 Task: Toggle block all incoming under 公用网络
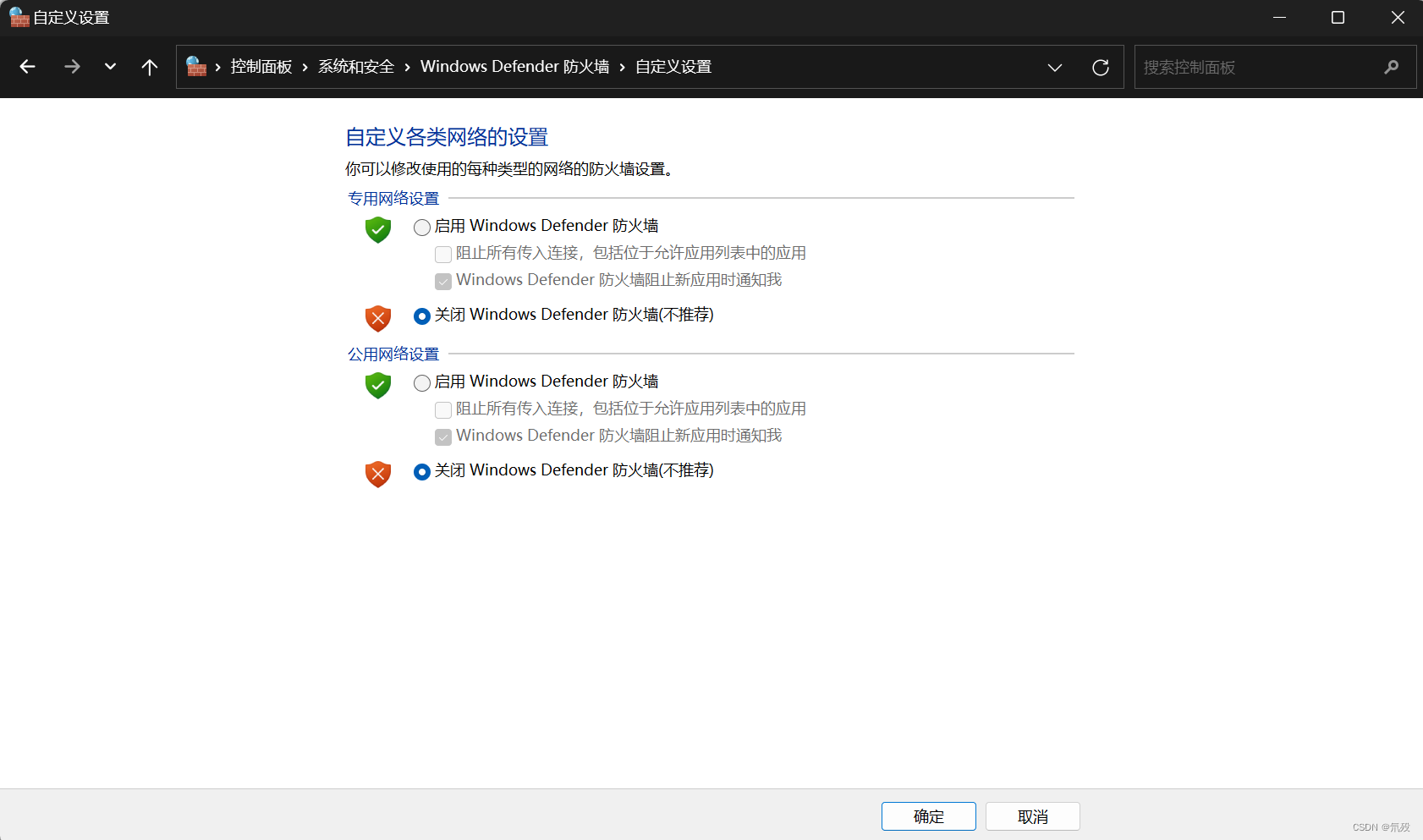pyautogui.click(x=443, y=409)
